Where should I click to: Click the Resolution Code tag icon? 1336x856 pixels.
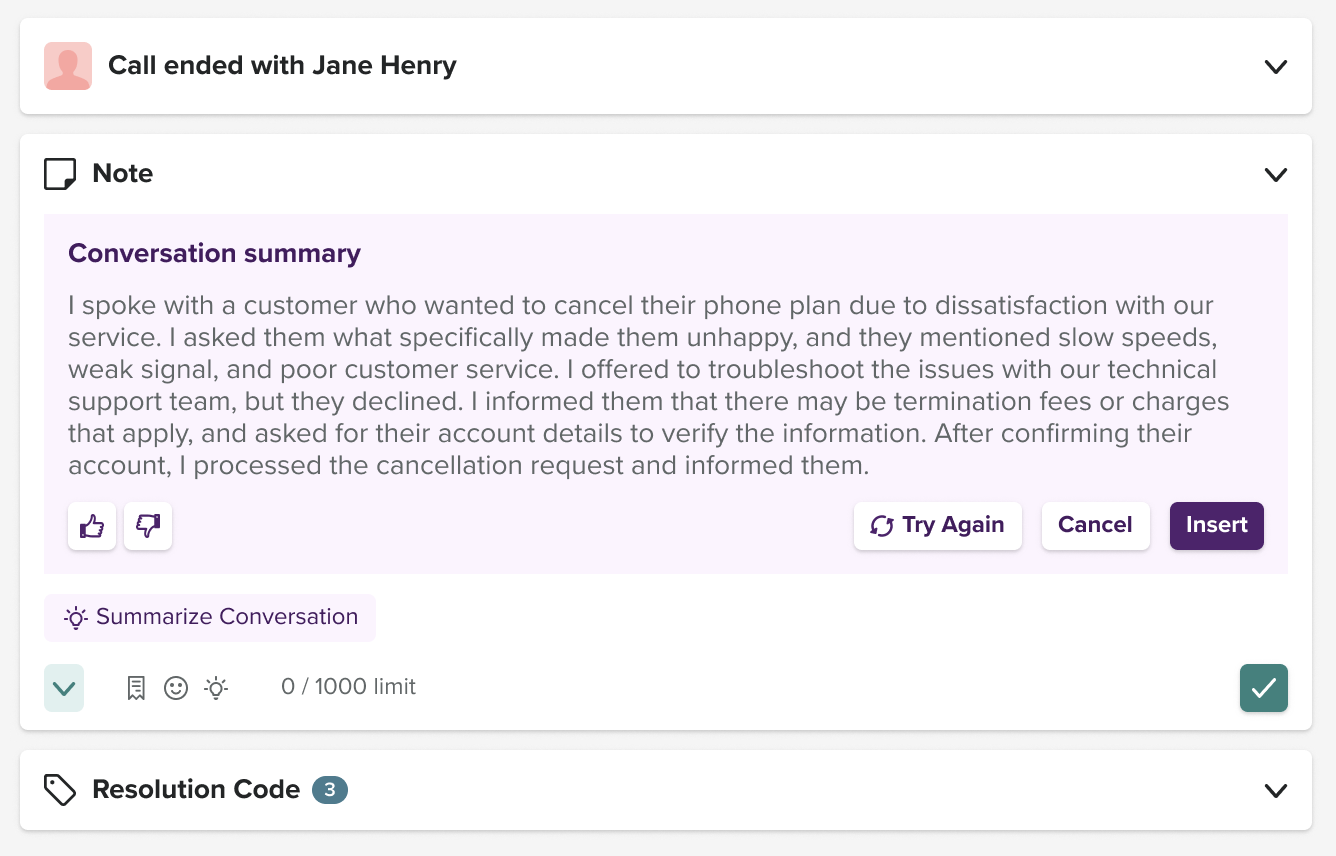point(60,790)
